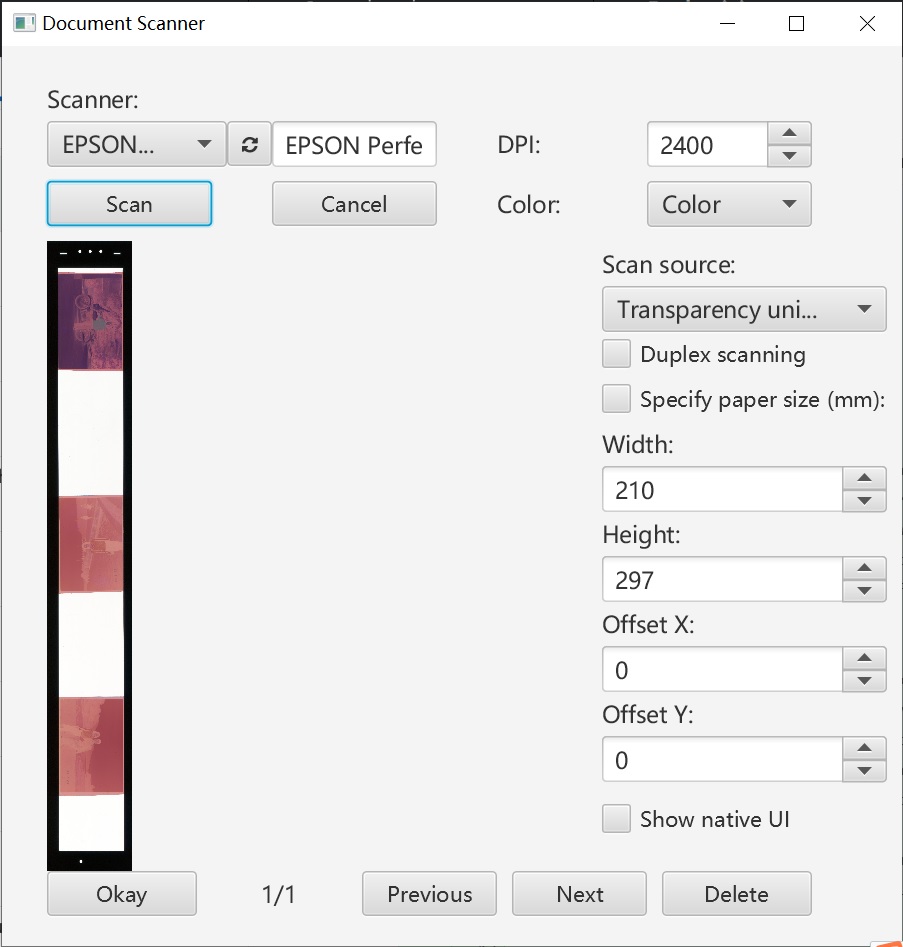Click the Document Scanner title bar icon
Screen dimensions: 903x947
(22, 22)
